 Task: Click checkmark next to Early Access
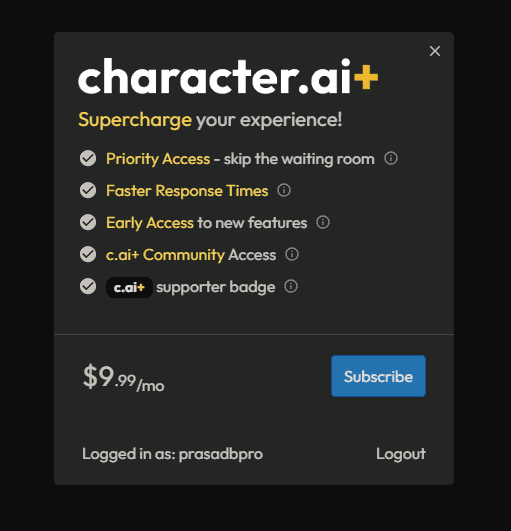point(88,222)
